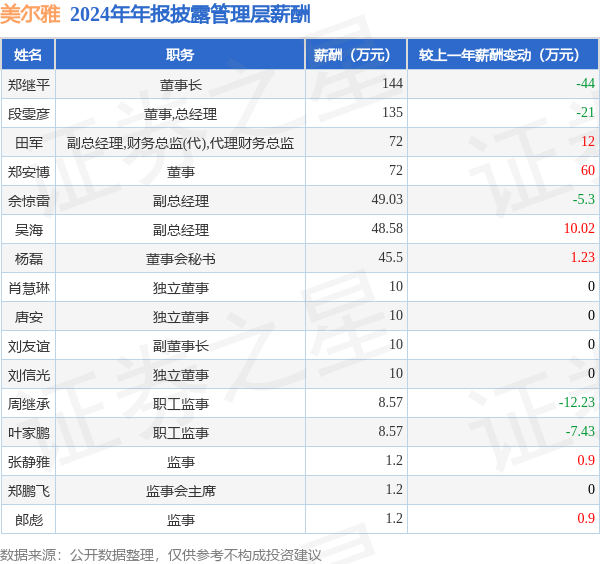This screenshot has width=600, height=564.
Task: Click the change value -7.43
Action: coord(580,432)
